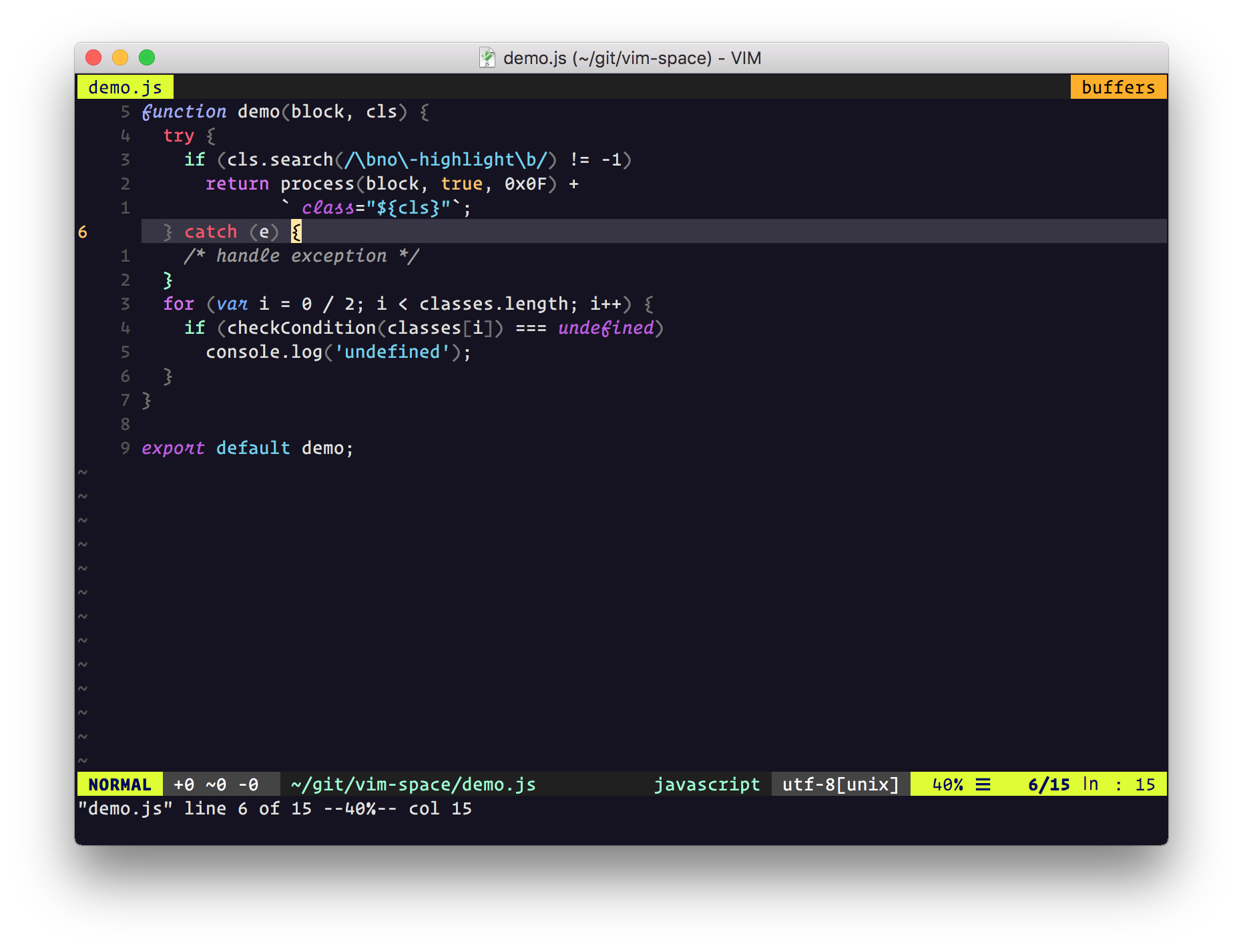Click the javascript filetype indicator
The height and width of the screenshot is (952, 1243).
click(x=706, y=784)
